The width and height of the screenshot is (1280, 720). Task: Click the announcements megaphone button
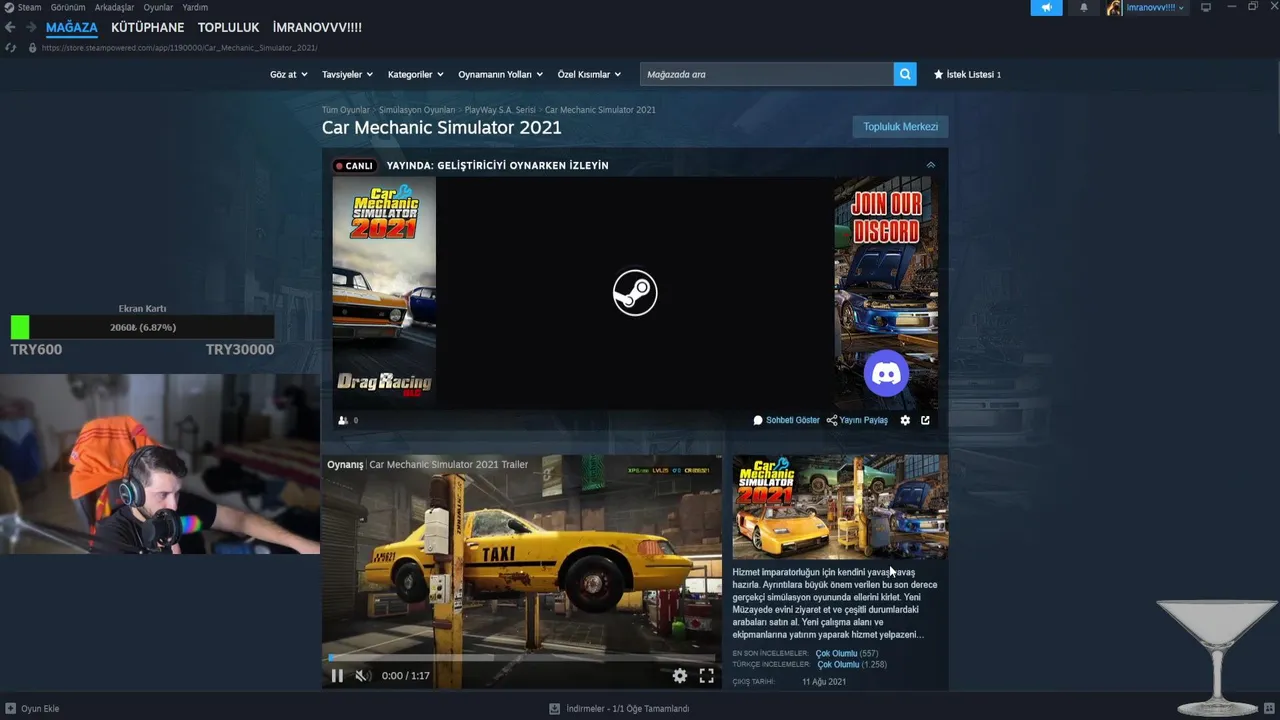coord(1046,7)
